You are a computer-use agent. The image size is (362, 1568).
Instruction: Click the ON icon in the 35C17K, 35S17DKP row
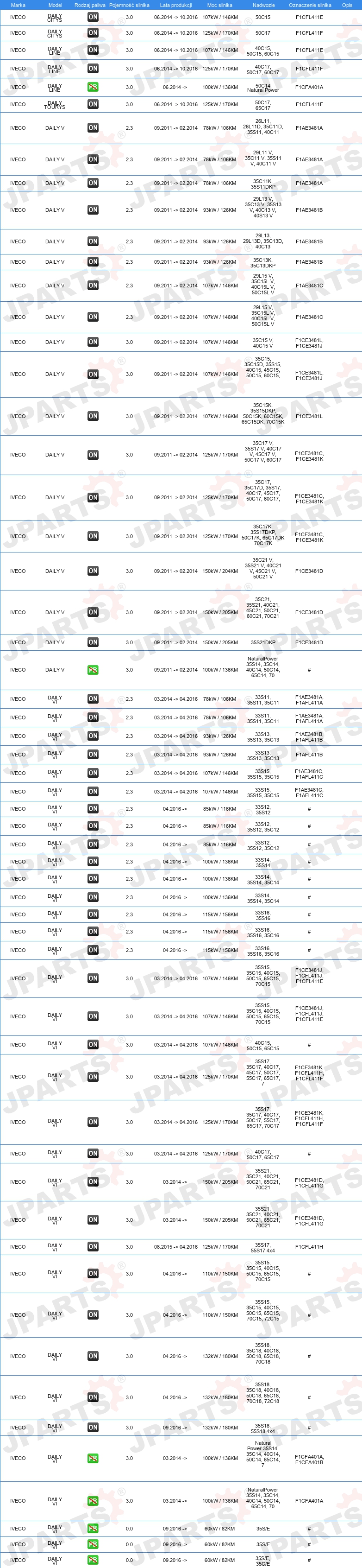(x=93, y=536)
